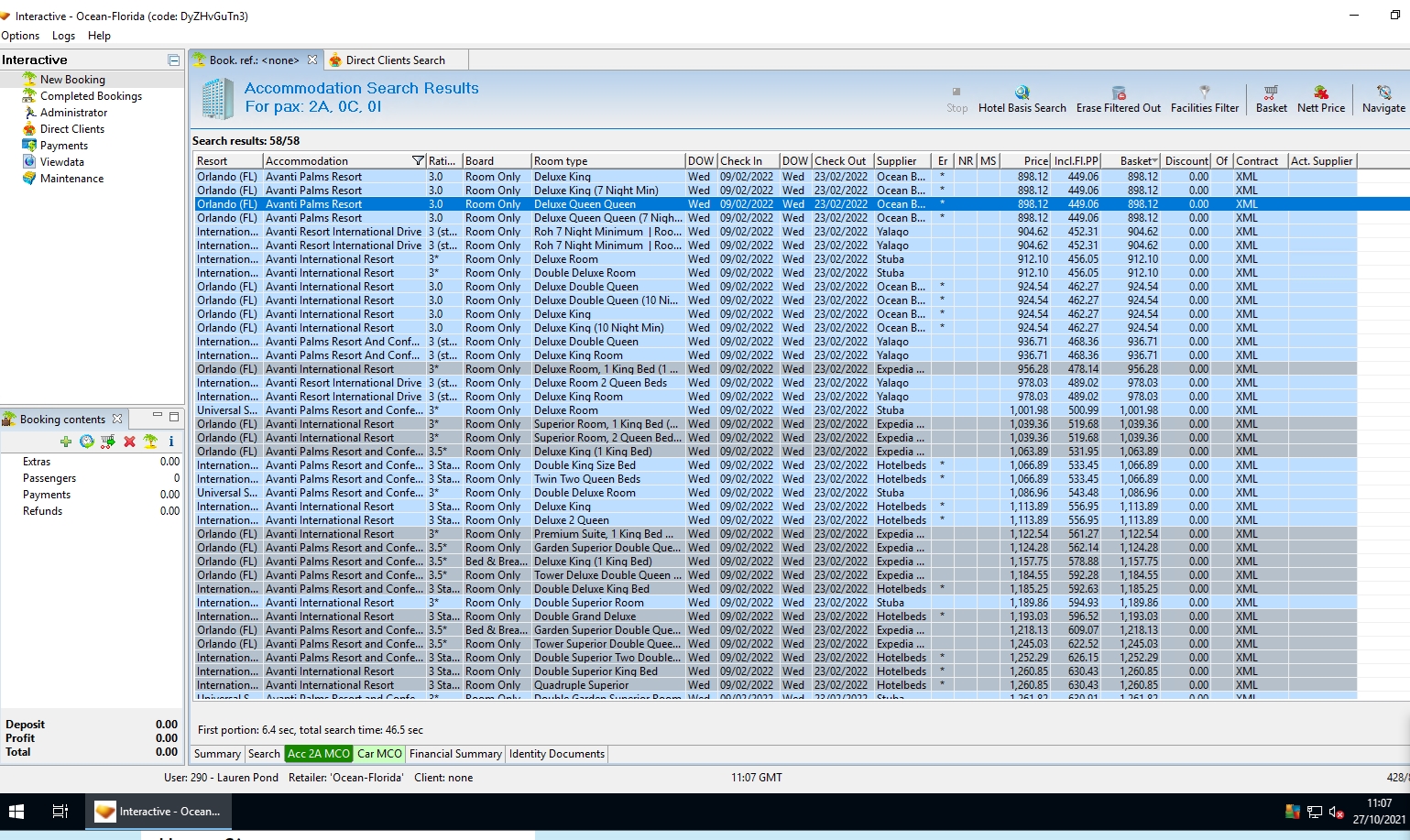Click the palm tree island icon in Booking contents toolbar
1410x840 pixels.
click(x=150, y=442)
